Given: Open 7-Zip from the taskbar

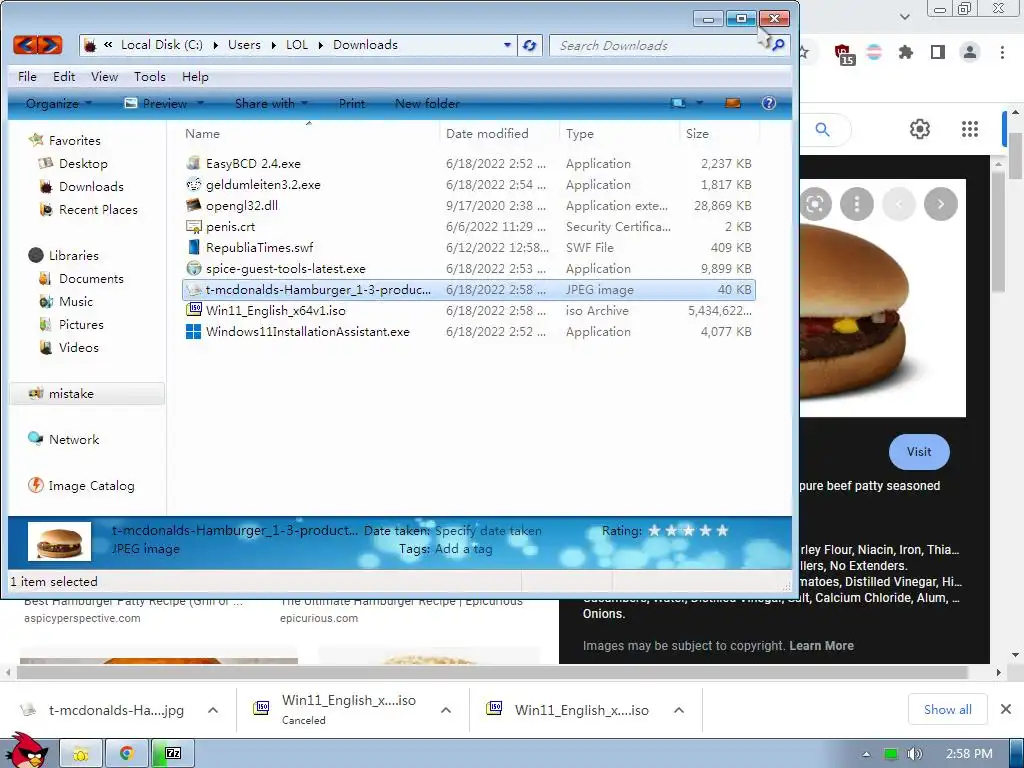Looking at the screenshot, I should (173, 753).
